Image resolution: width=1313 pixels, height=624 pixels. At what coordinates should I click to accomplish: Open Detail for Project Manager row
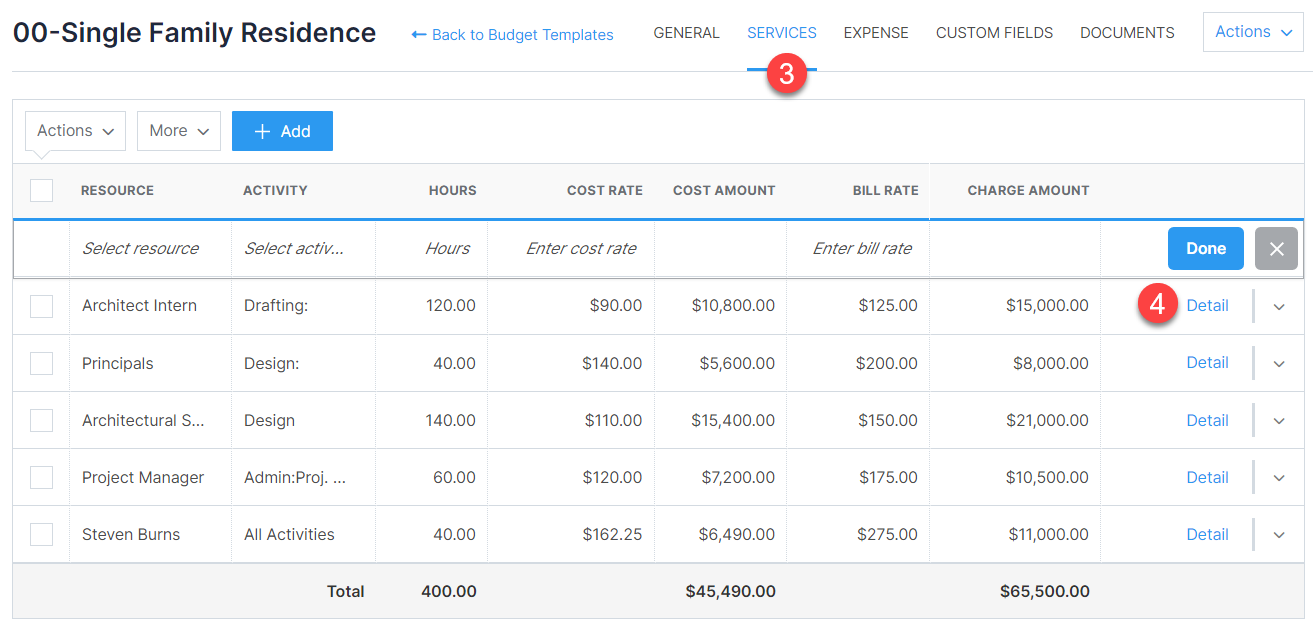[x=1207, y=477]
